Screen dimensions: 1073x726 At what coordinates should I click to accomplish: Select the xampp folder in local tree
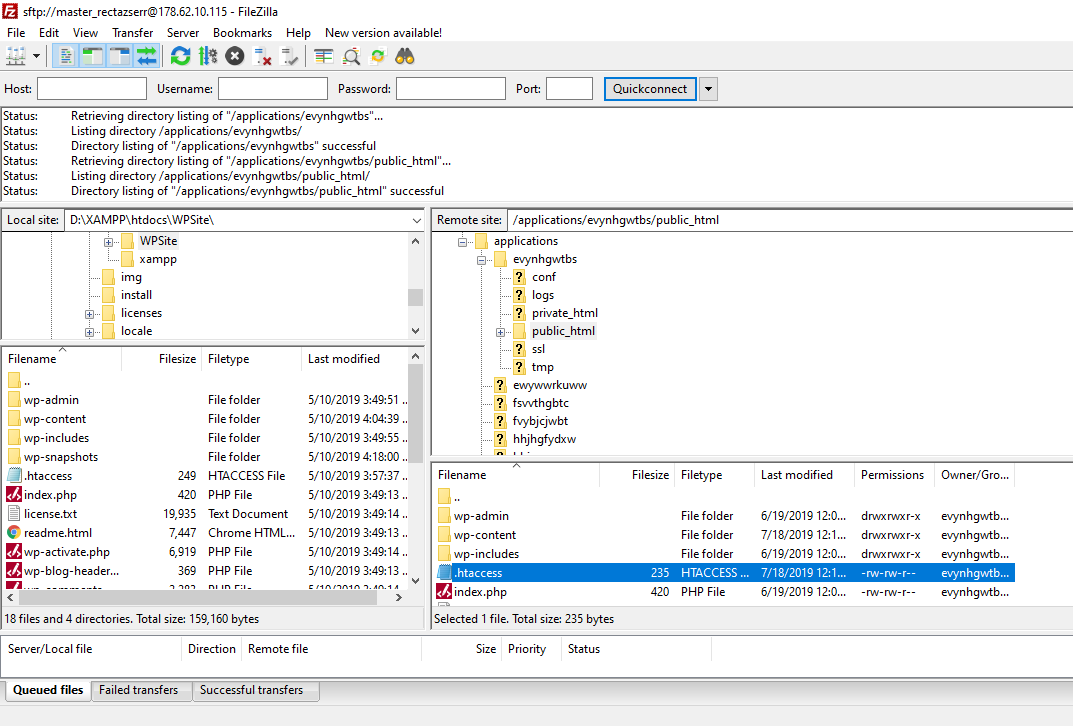(158, 259)
